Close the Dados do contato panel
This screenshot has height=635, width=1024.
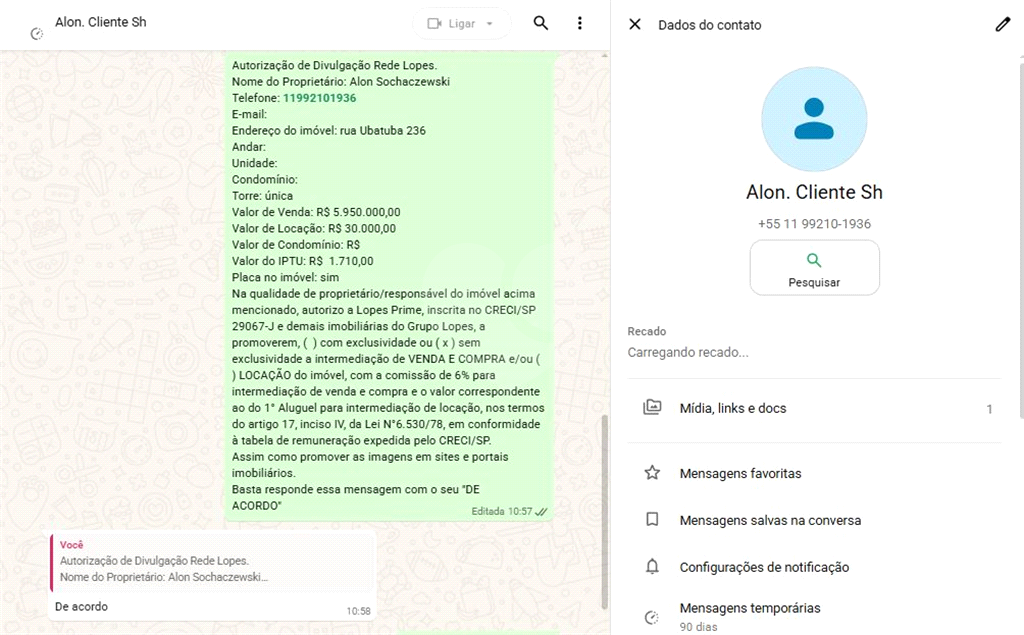click(635, 24)
